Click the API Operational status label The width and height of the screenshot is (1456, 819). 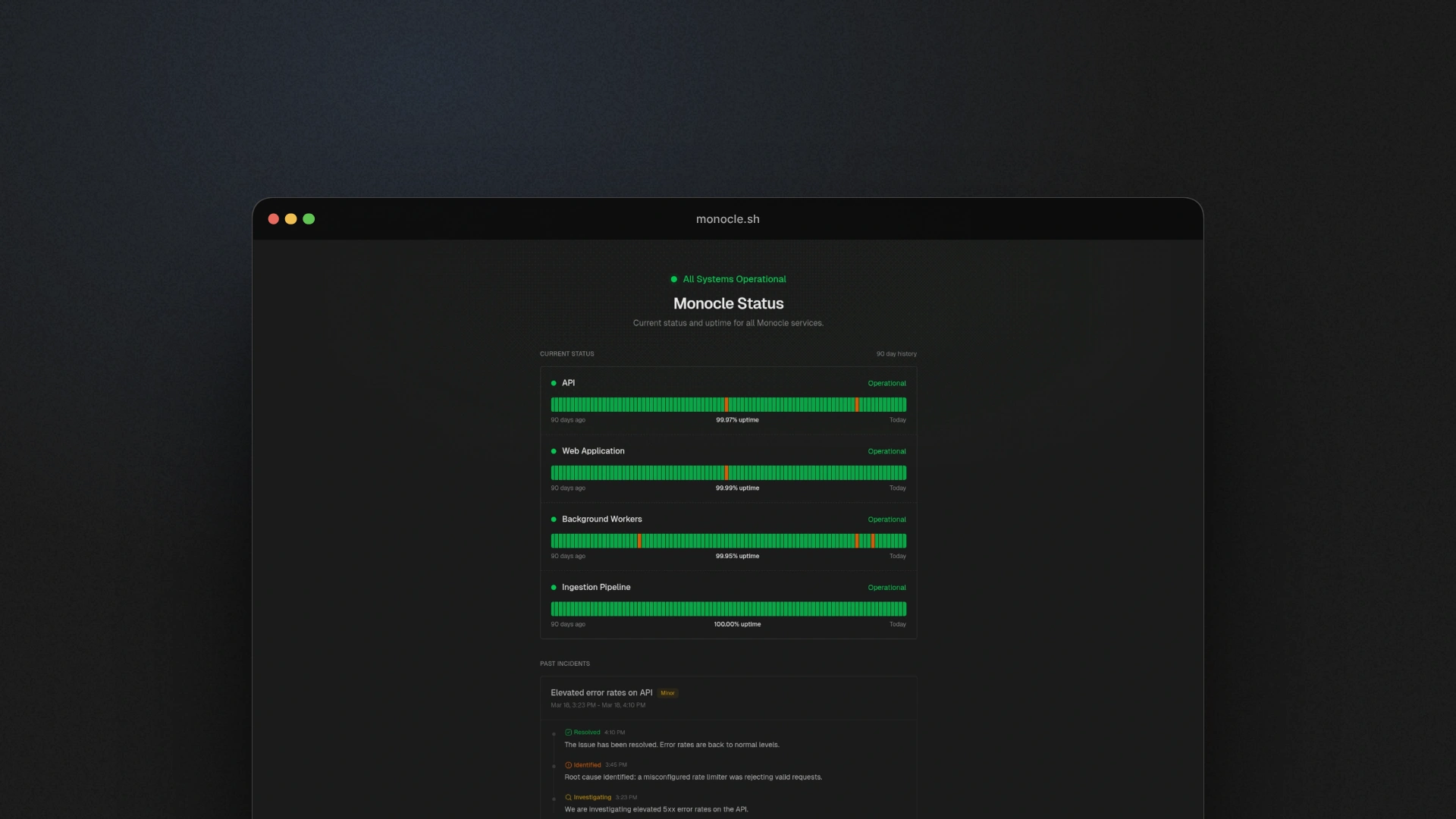coord(886,384)
